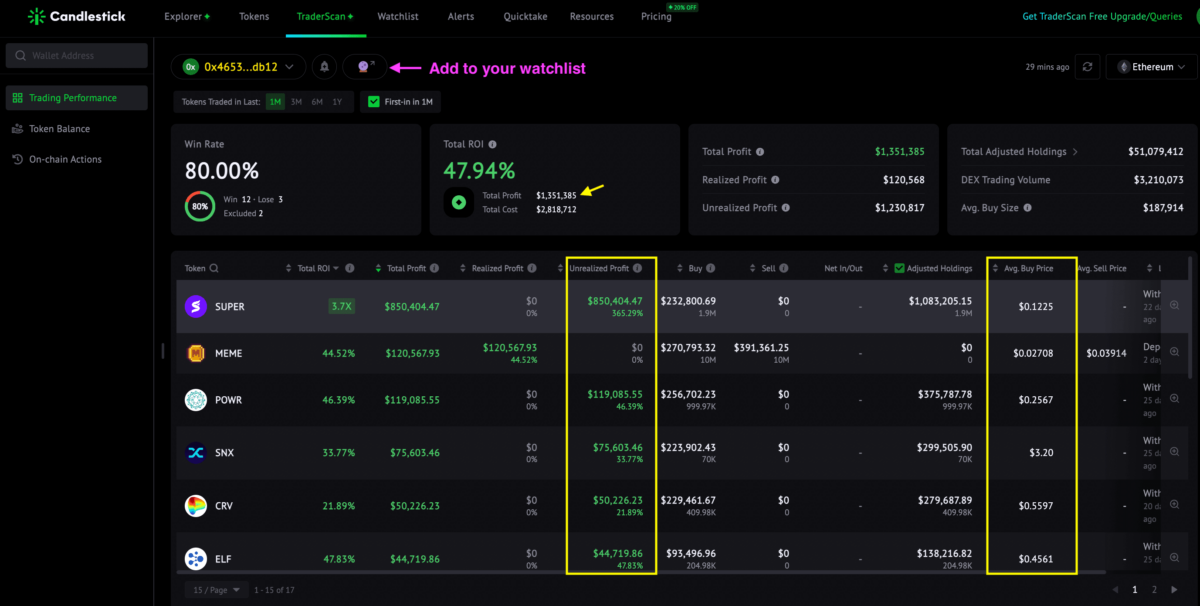Click the Candlestick logo
This screenshot has width=1200, height=606.
click(82, 17)
